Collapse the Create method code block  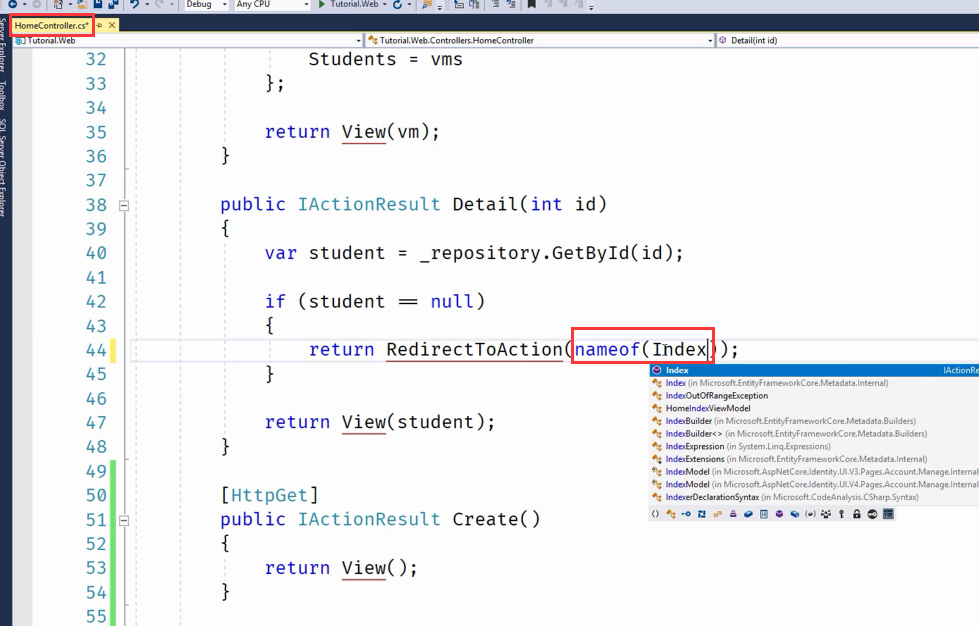[x=124, y=520]
